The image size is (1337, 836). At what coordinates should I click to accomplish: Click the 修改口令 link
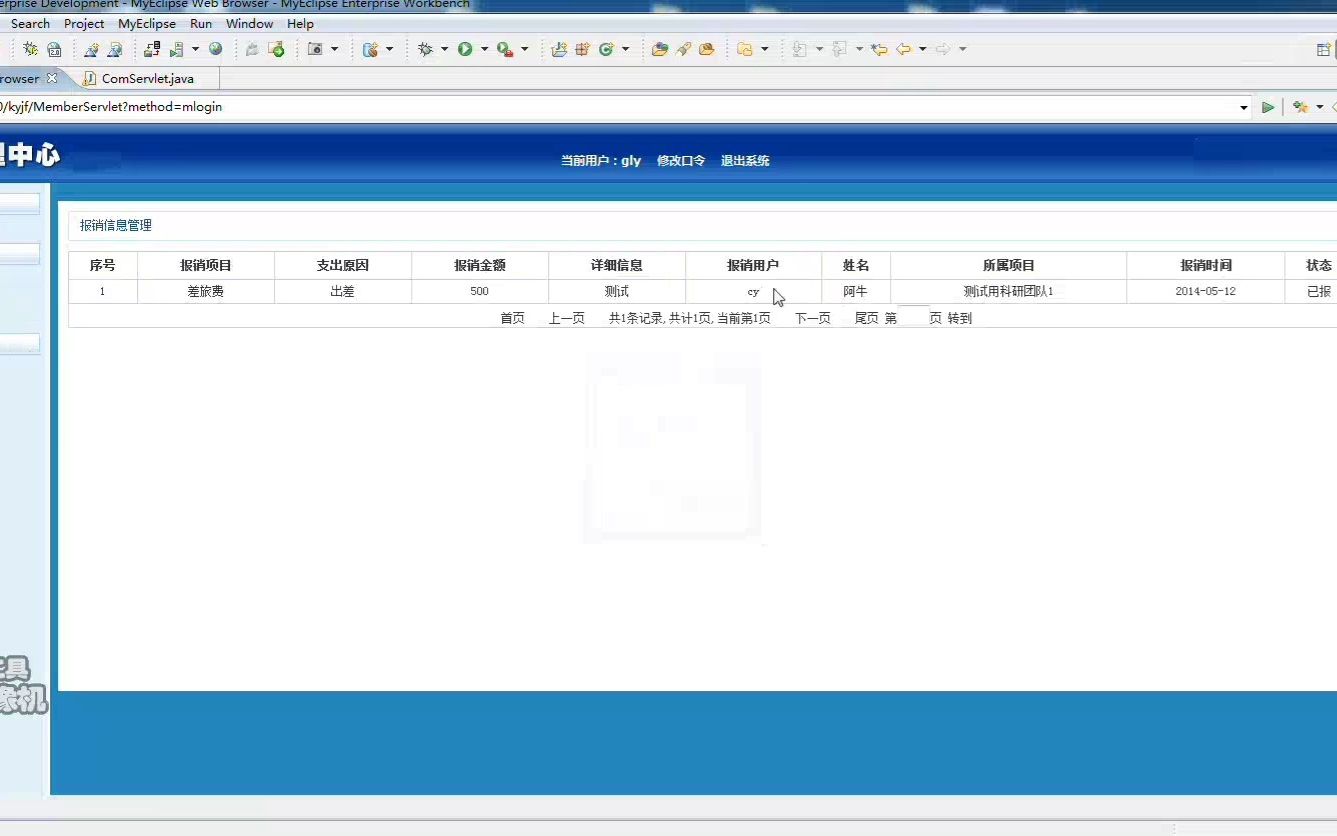click(681, 161)
